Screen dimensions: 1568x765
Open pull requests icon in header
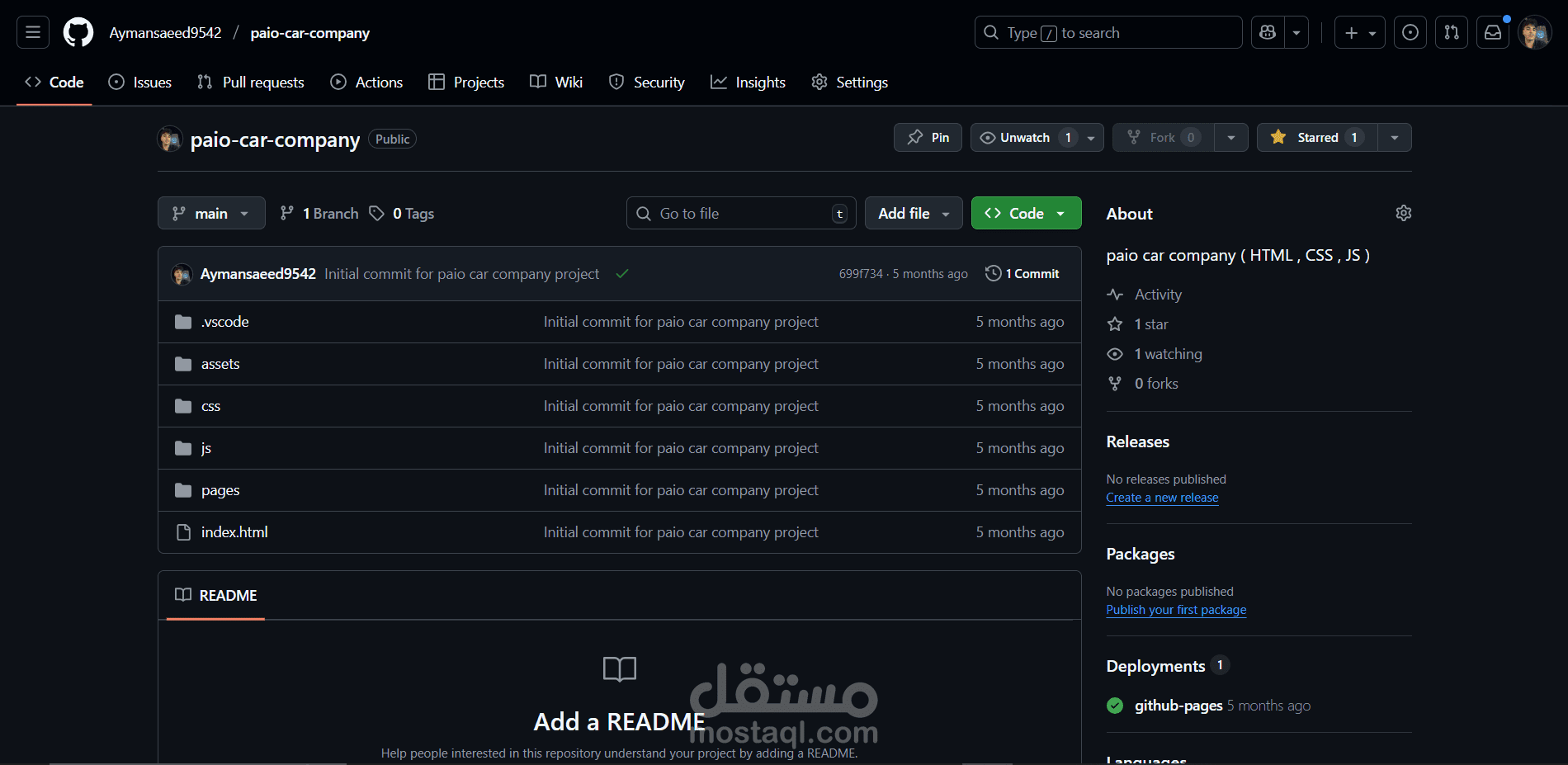point(1452,32)
